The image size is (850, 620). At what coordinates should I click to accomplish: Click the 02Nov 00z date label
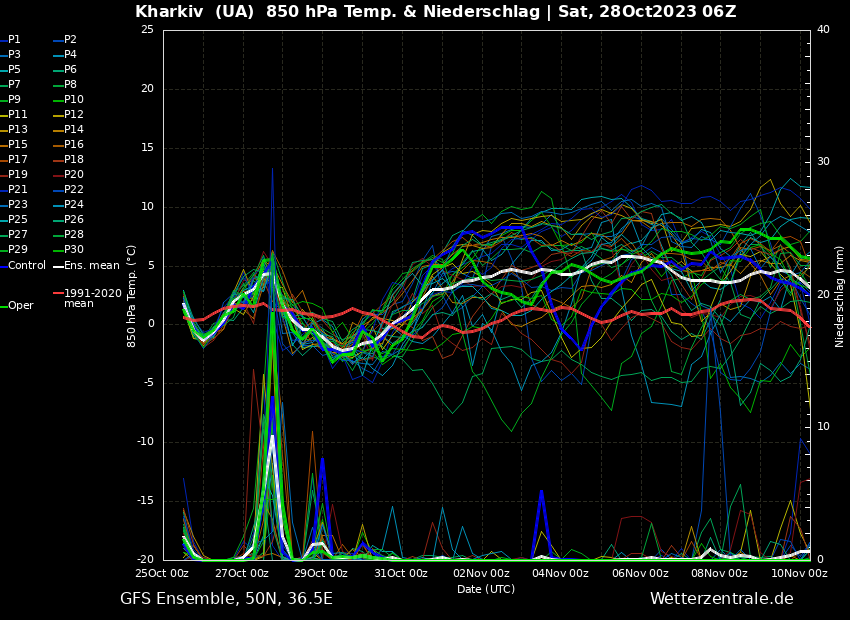[x=481, y=574]
